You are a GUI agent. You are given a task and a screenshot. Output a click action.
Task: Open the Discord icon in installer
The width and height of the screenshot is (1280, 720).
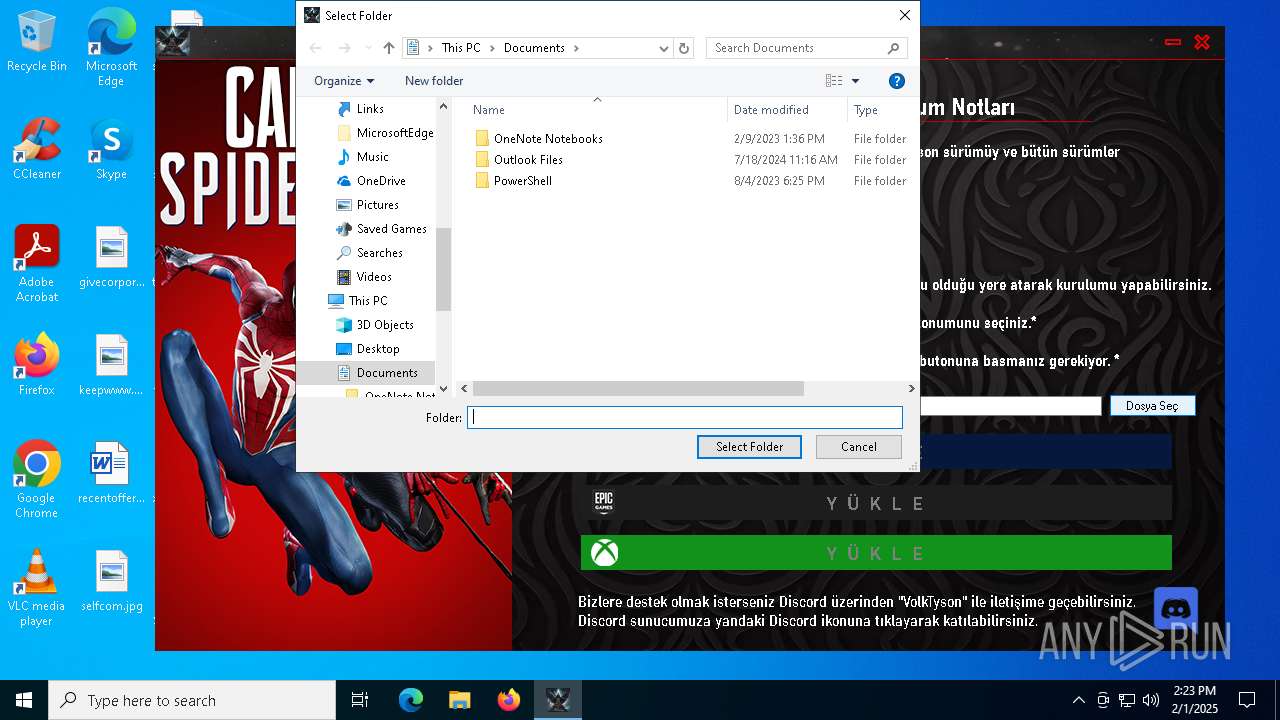pos(1176,610)
